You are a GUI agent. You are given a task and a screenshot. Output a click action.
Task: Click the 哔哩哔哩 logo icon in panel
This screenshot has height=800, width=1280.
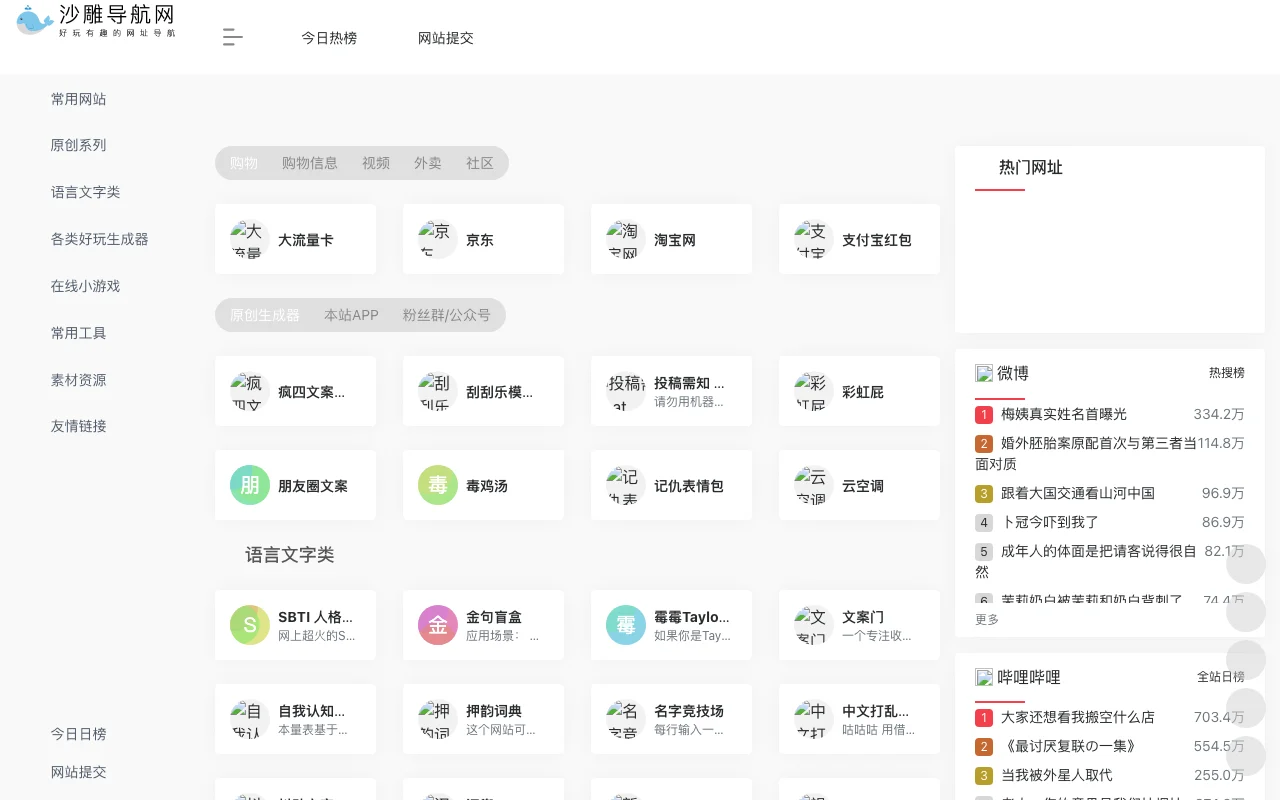pos(984,677)
